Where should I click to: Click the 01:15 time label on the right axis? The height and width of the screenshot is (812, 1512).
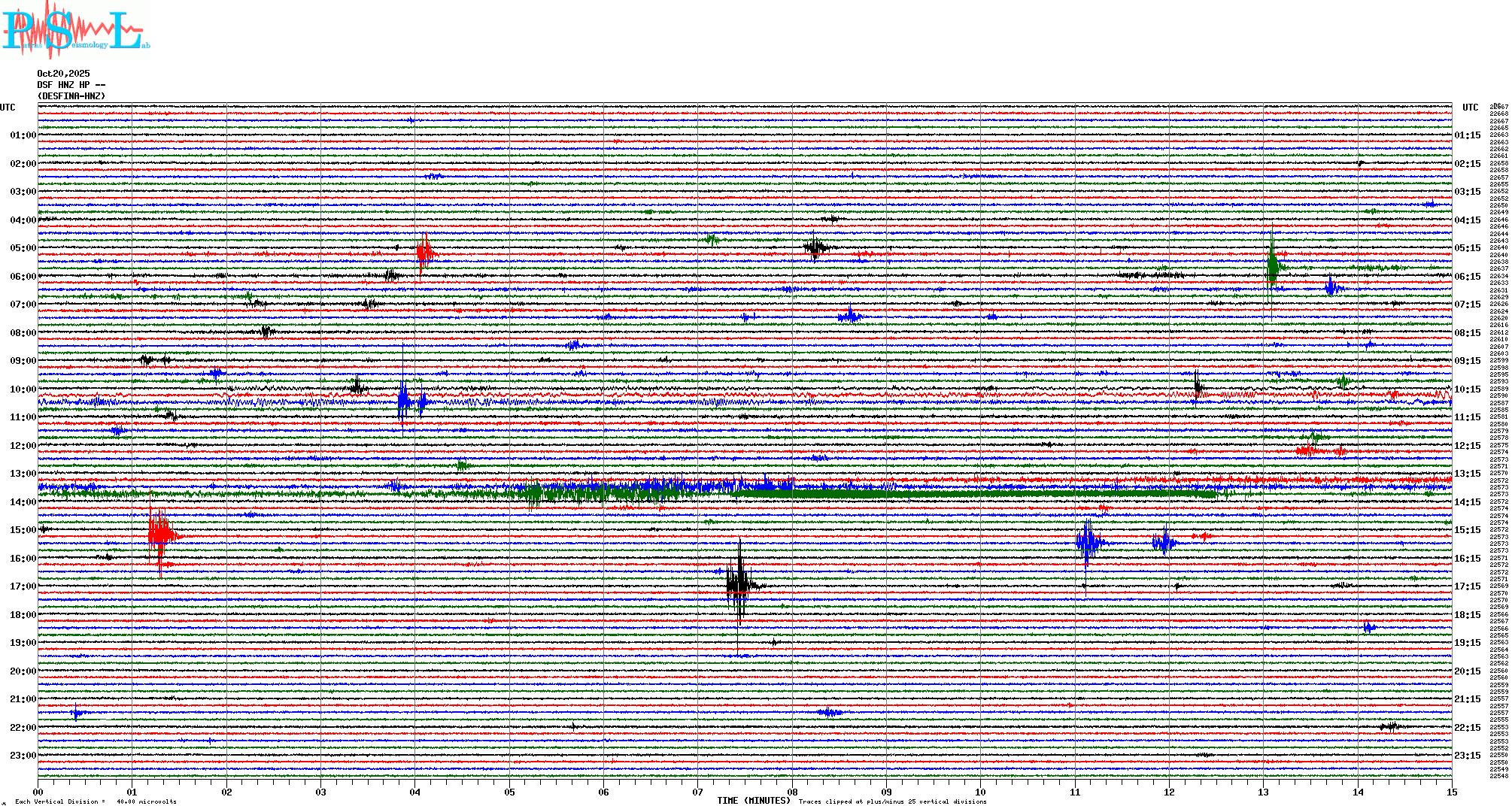[1467, 135]
